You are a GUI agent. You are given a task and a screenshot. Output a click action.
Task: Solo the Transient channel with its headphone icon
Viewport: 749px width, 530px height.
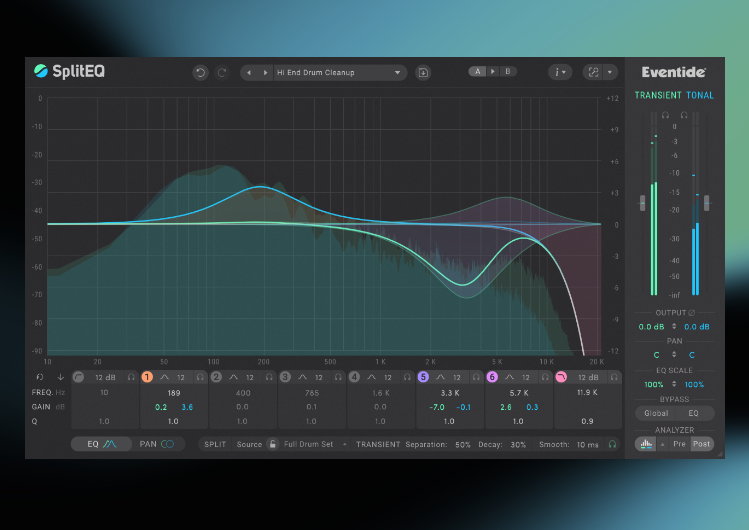click(665, 115)
